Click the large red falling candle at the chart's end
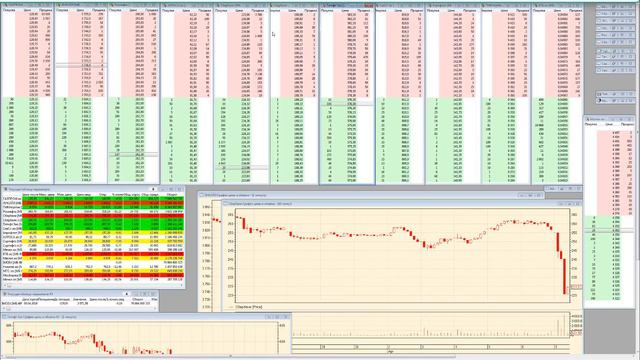 (x=565, y=276)
